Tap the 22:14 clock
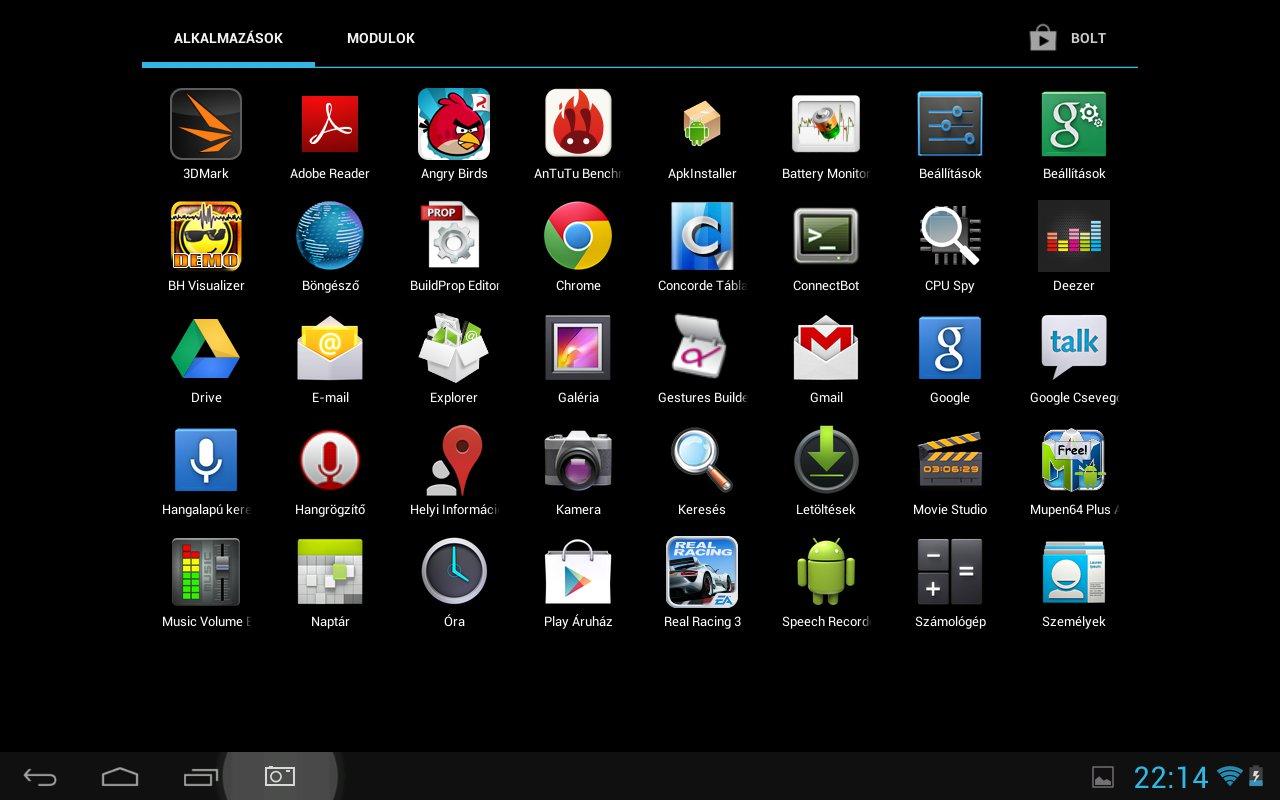This screenshot has height=800, width=1280. 1170,777
